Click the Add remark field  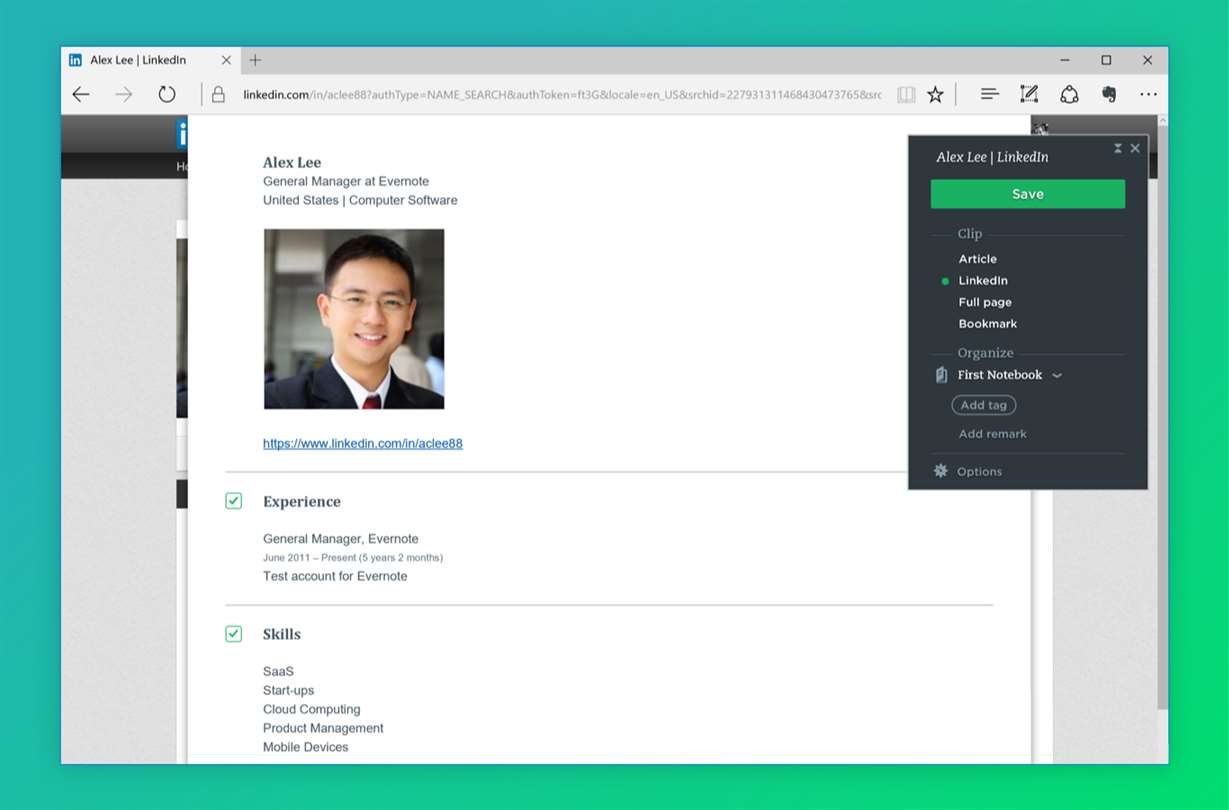992,434
